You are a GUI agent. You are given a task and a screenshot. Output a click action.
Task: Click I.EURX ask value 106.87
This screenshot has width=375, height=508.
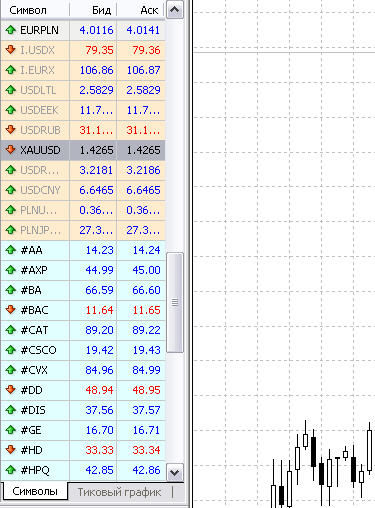(143, 70)
